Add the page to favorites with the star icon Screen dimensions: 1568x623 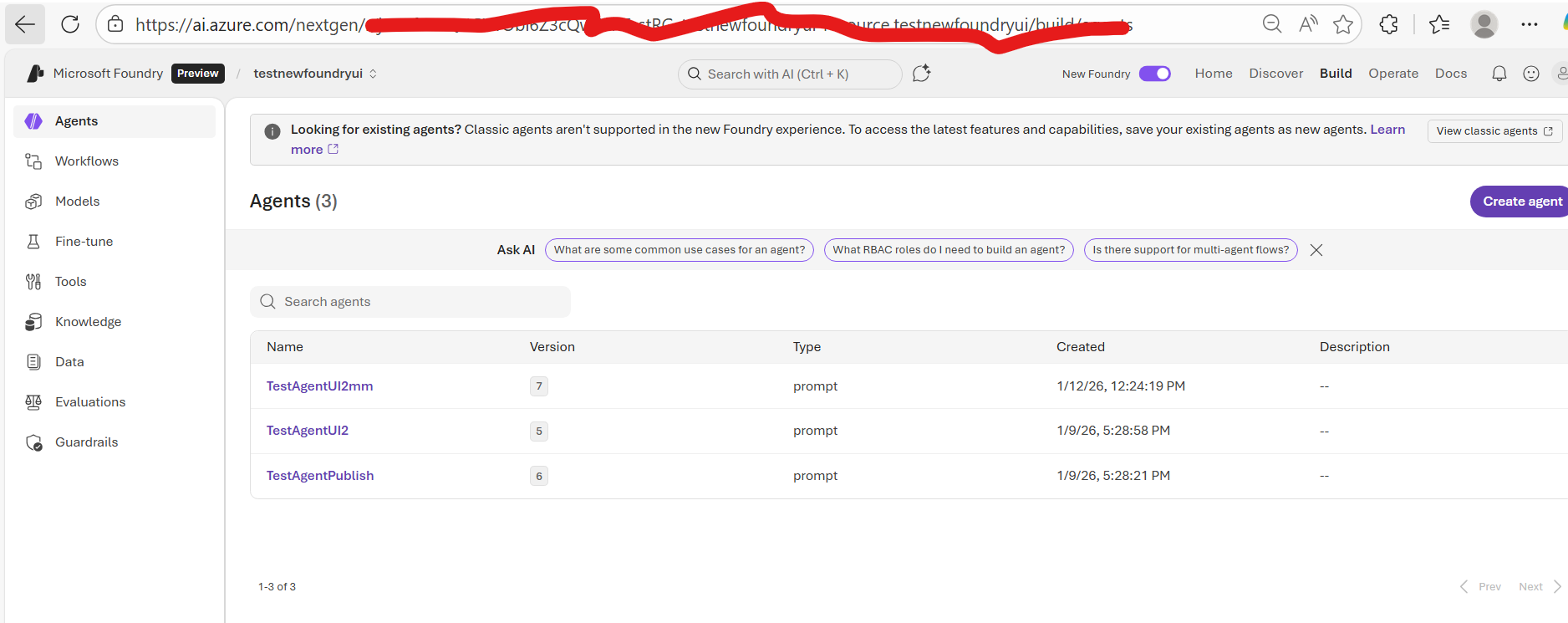click(x=1343, y=24)
